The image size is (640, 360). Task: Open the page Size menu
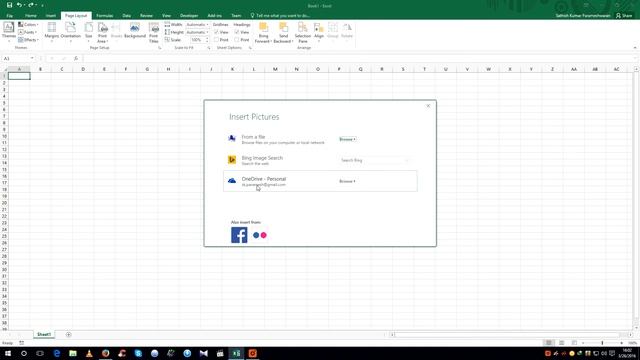click(89, 31)
